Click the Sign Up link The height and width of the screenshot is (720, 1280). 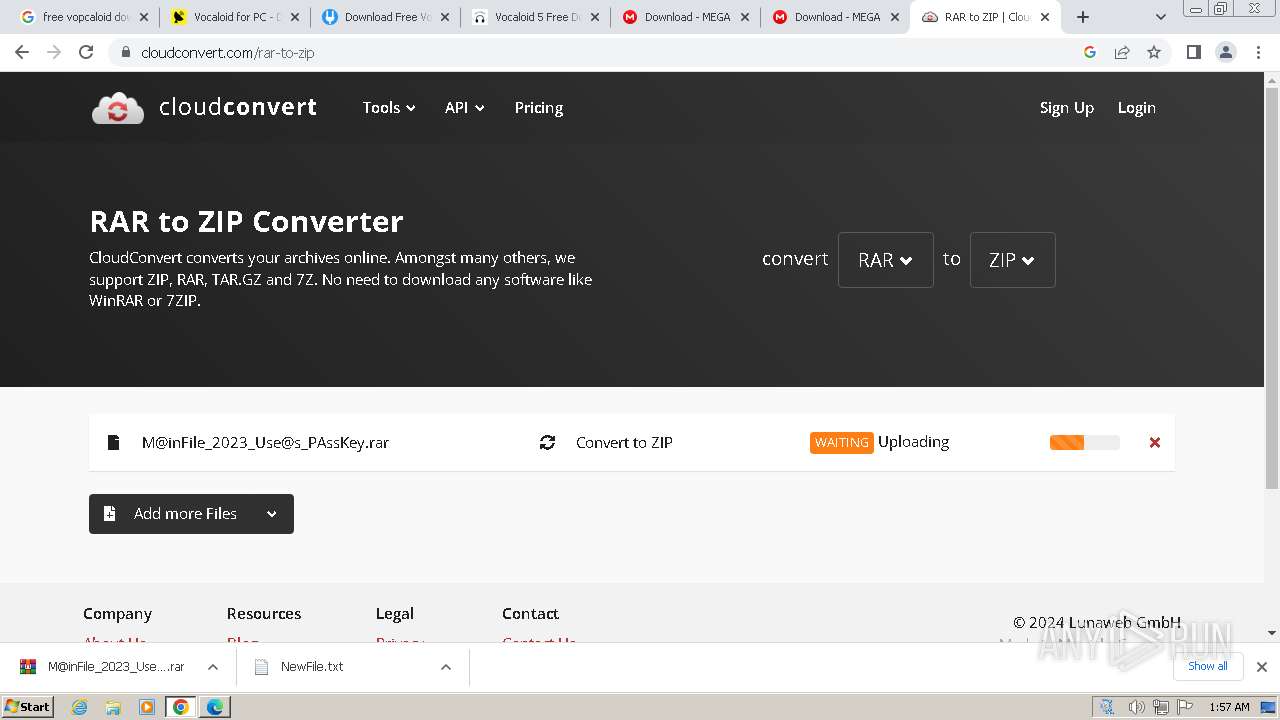[1067, 108]
